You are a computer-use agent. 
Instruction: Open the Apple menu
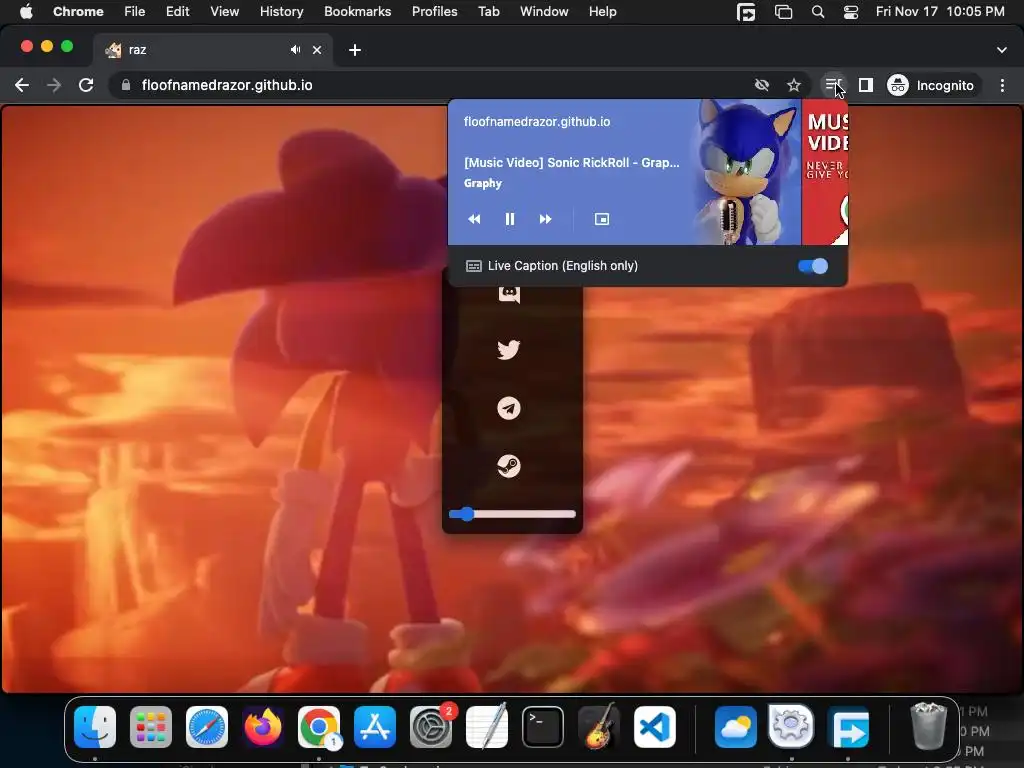[26, 11]
